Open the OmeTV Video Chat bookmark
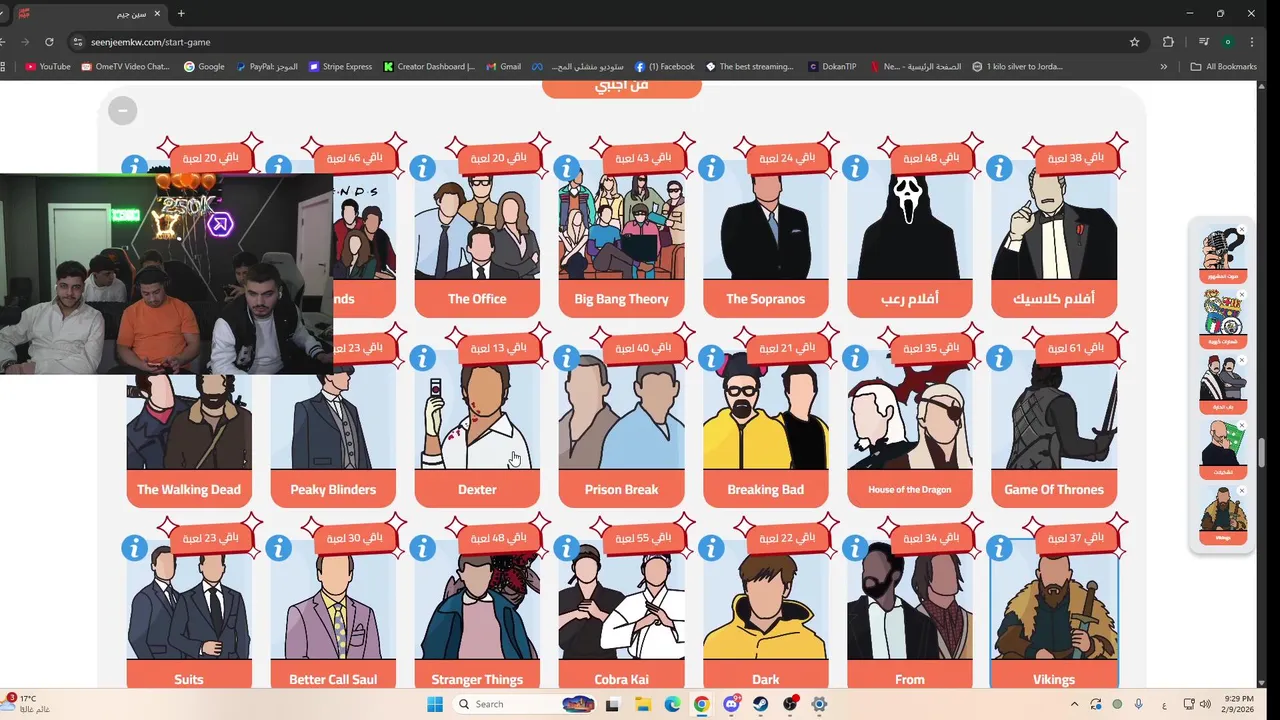Screen dimensions: 1280x720 125,67
